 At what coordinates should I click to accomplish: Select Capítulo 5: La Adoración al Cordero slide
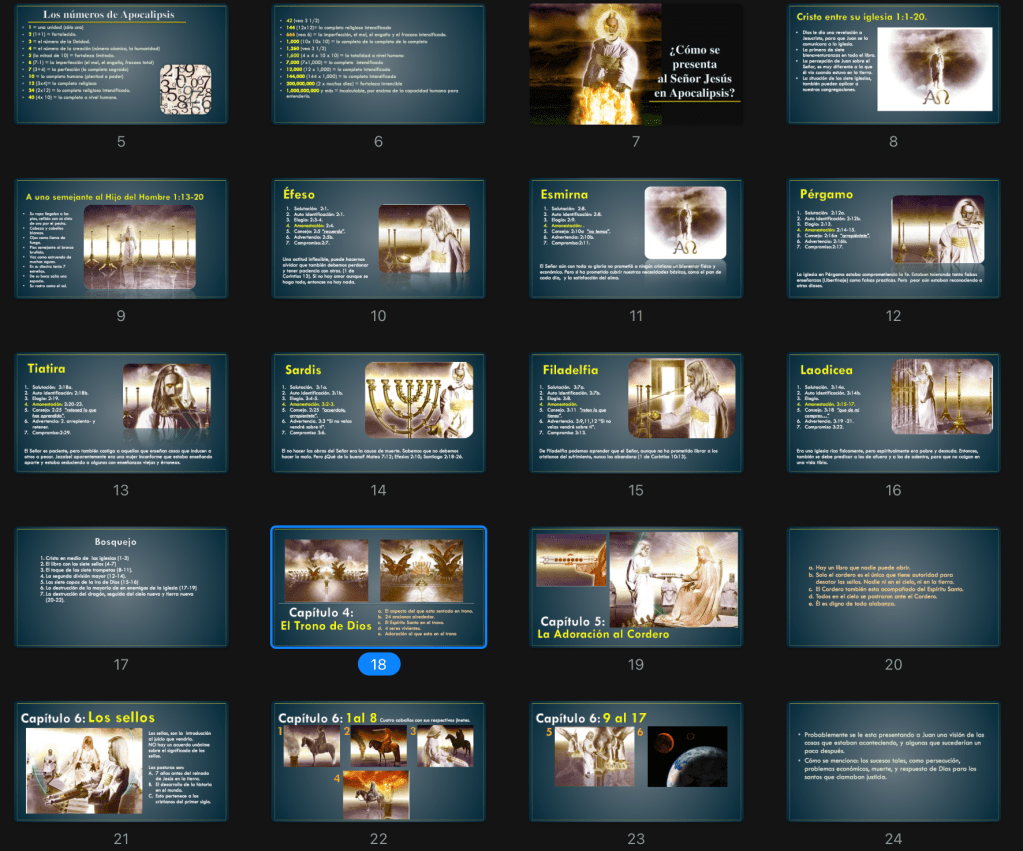(x=635, y=587)
